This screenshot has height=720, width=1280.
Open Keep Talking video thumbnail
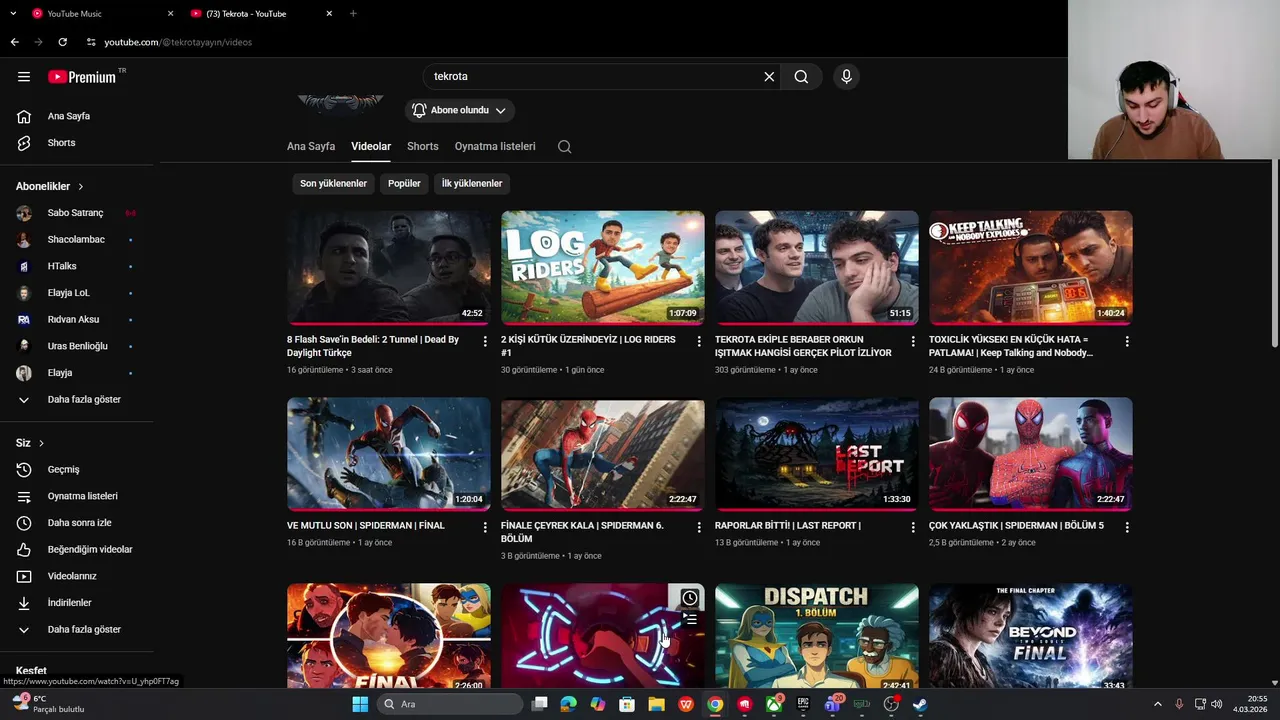[1031, 268]
